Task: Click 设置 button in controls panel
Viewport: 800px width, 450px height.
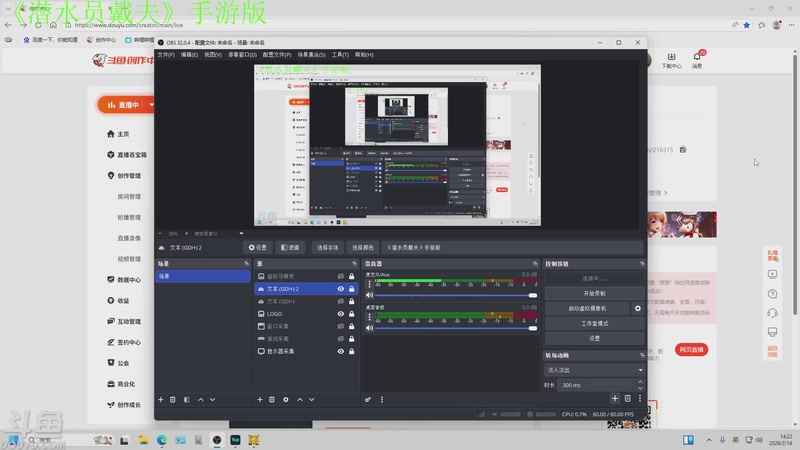Action: pyautogui.click(x=594, y=338)
